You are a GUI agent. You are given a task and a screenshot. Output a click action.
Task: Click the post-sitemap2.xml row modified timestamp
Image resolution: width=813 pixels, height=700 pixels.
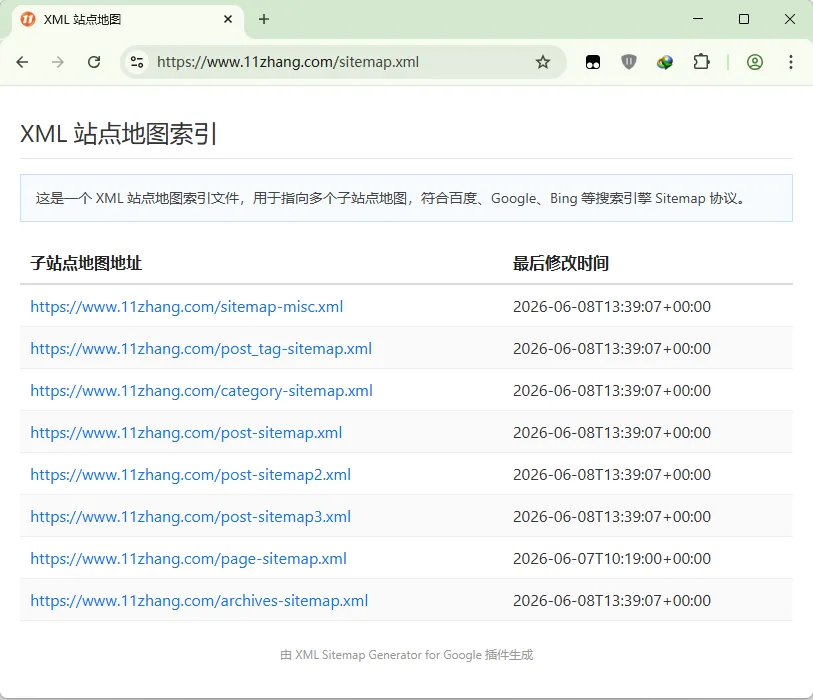pyautogui.click(x=612, y=474)
